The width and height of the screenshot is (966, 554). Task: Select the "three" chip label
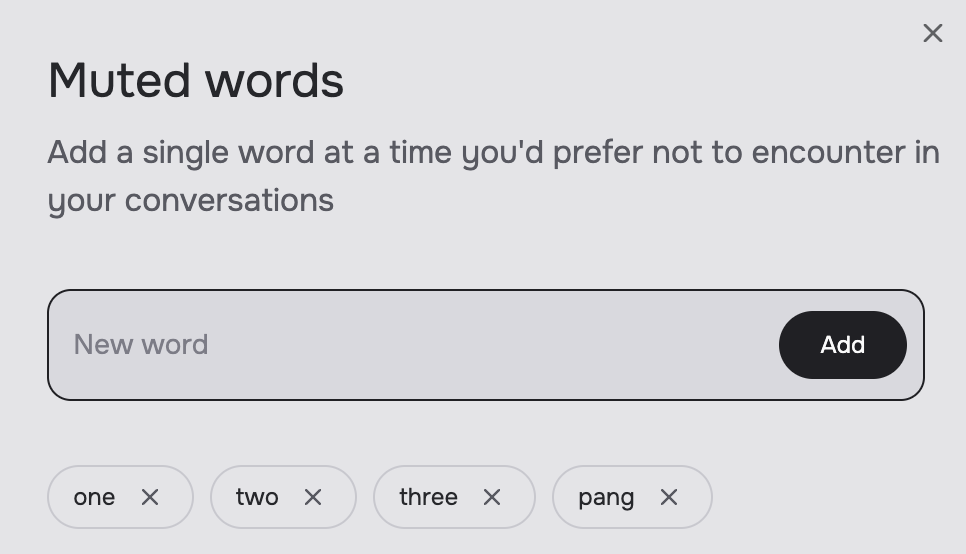(x=428, y=497)
